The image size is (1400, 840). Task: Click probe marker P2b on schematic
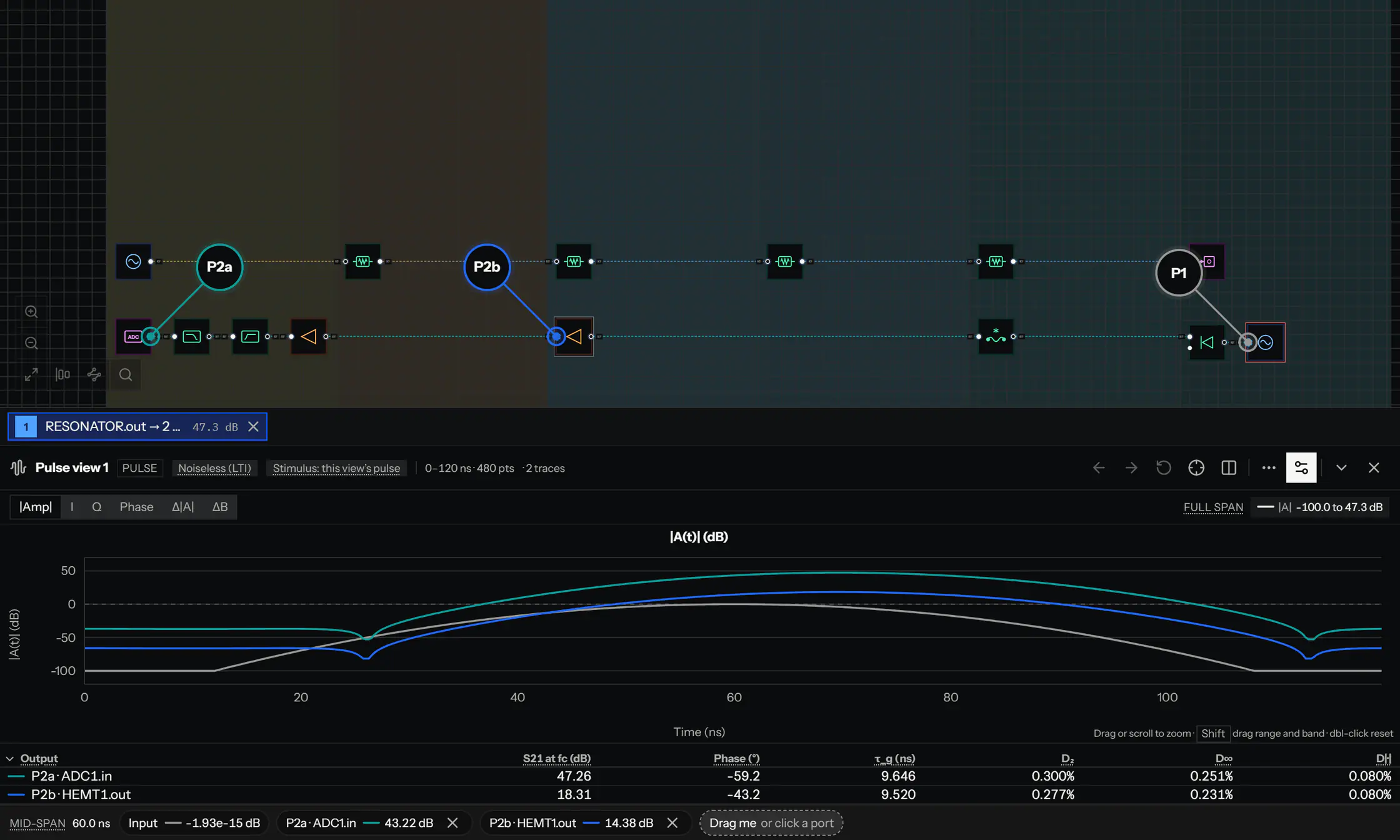coord(487,267)
